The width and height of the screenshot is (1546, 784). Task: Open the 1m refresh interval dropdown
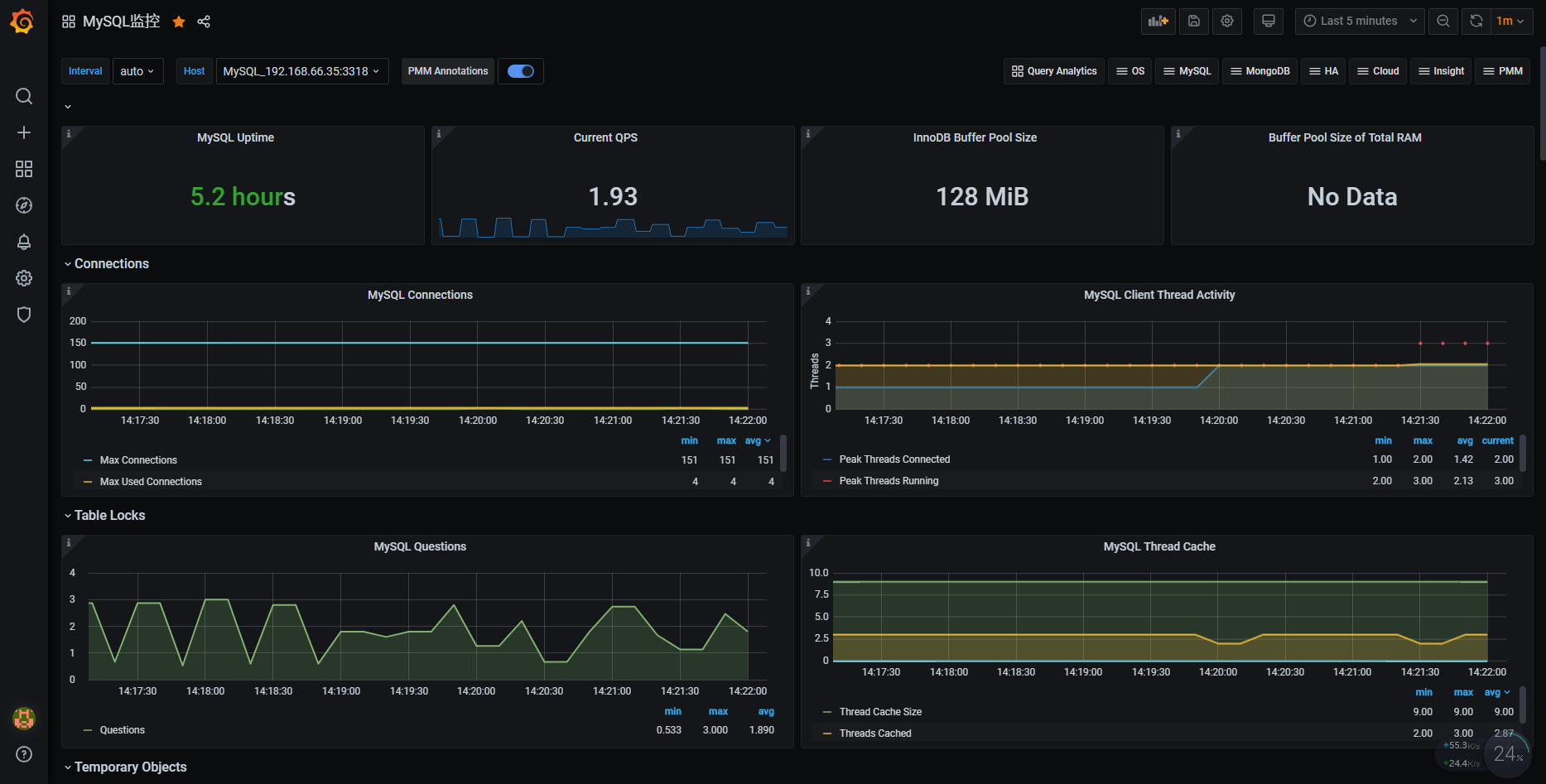tap(1511, 22)
